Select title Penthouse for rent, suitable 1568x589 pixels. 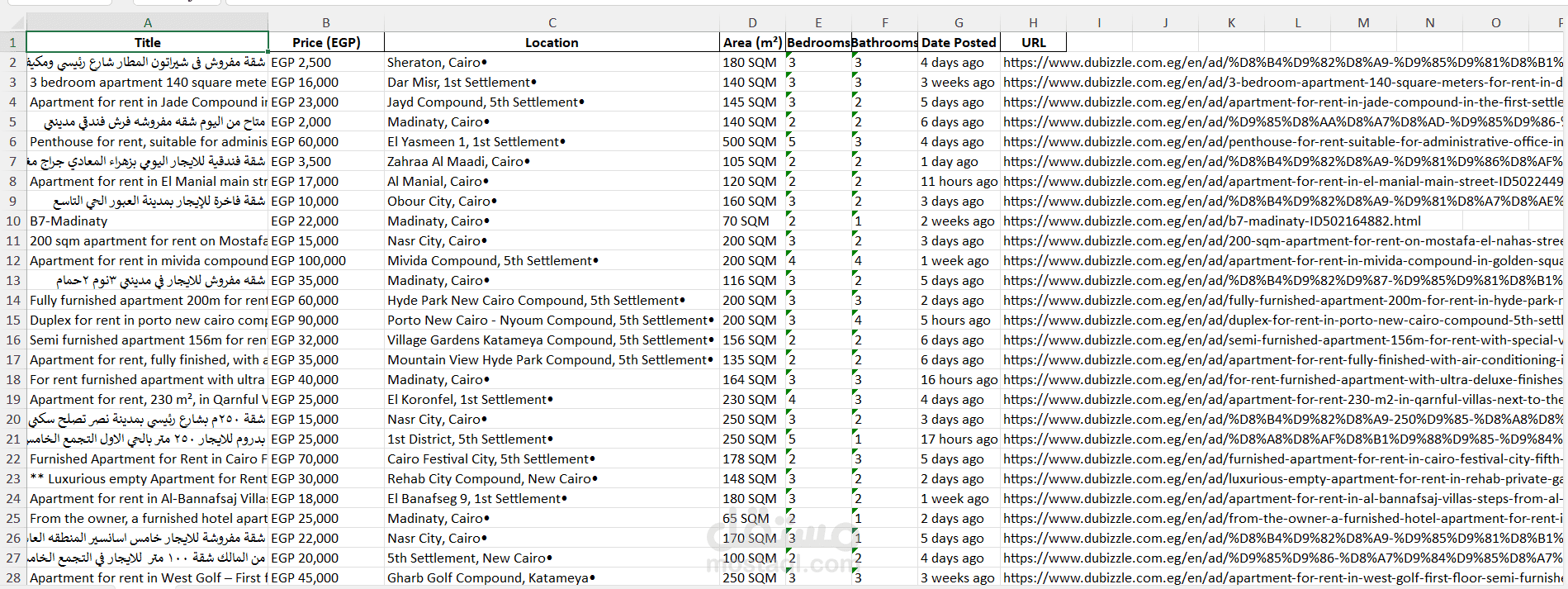(147, 141)
